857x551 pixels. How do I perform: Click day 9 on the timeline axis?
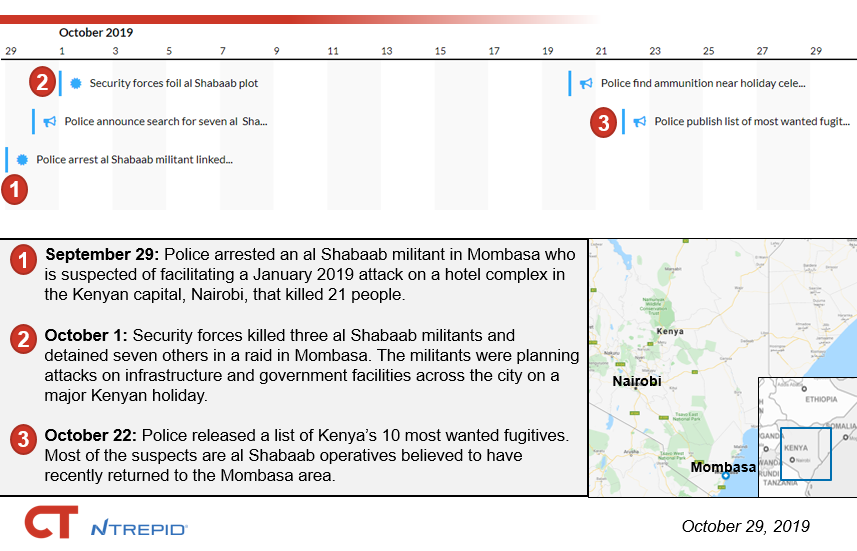click(277, 51)
